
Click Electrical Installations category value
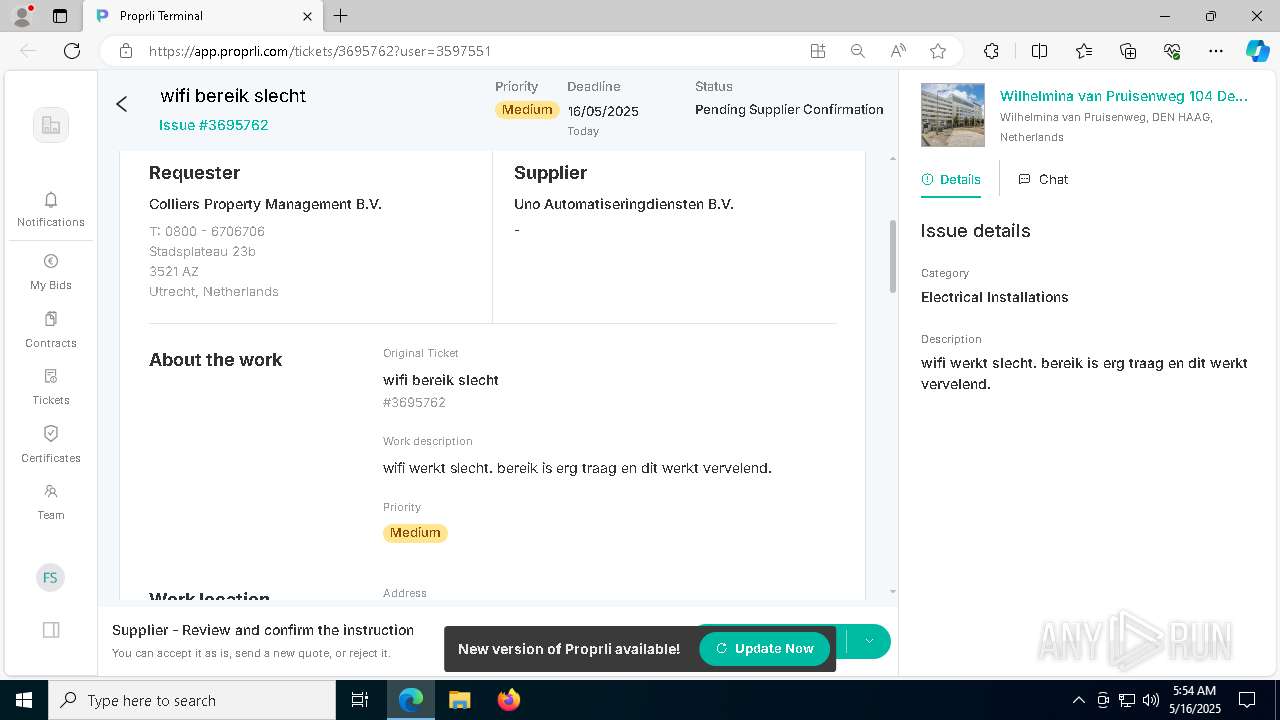click(994, 297)
